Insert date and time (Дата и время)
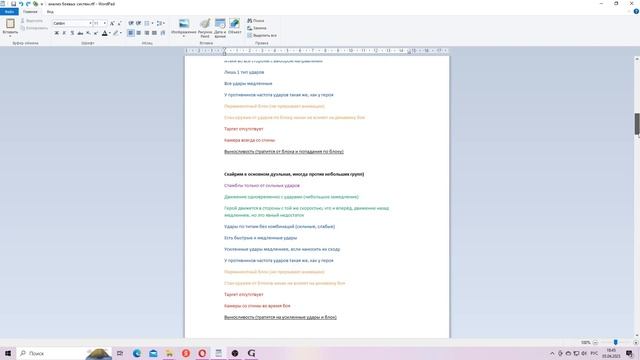 point(220,28)
